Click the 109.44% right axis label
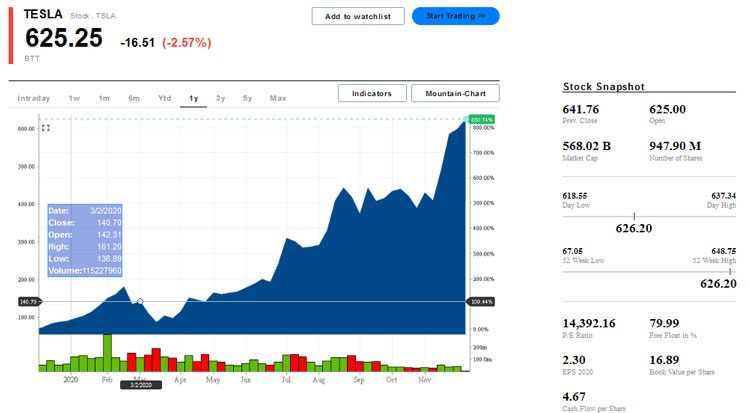This screenshot has height=413, width=750. 482,301
